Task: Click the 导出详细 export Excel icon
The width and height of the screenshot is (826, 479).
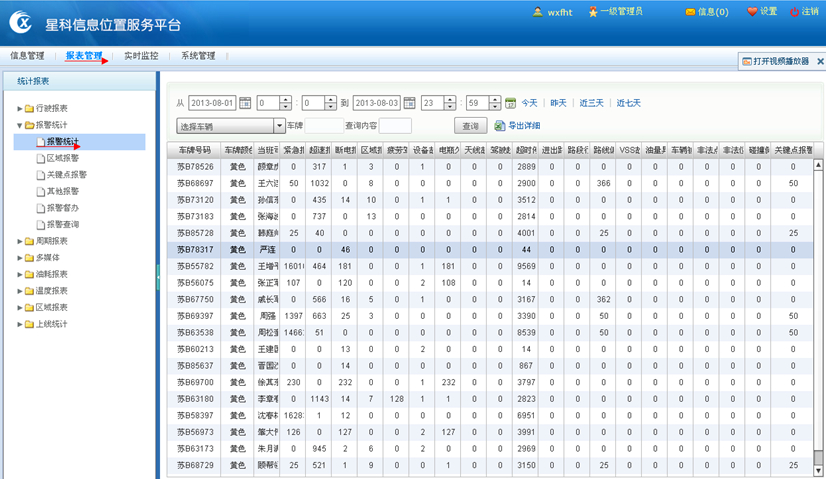Action: [500, 126]
